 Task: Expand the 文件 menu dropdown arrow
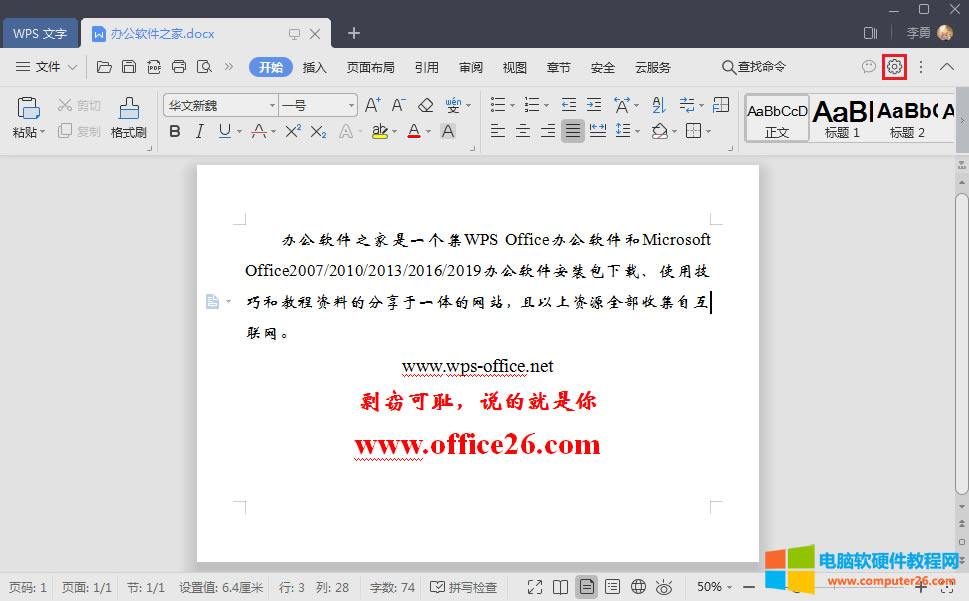(x=72, y=67)
